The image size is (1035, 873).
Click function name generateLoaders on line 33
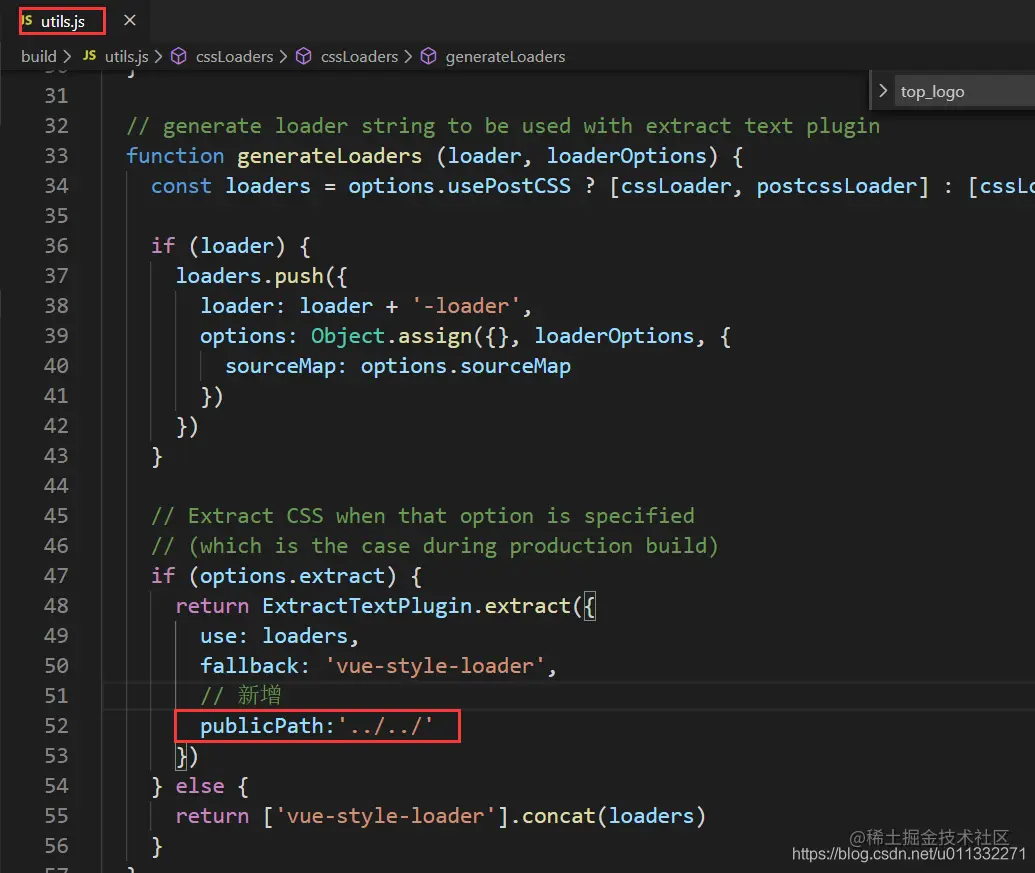(x=329, y=156)
